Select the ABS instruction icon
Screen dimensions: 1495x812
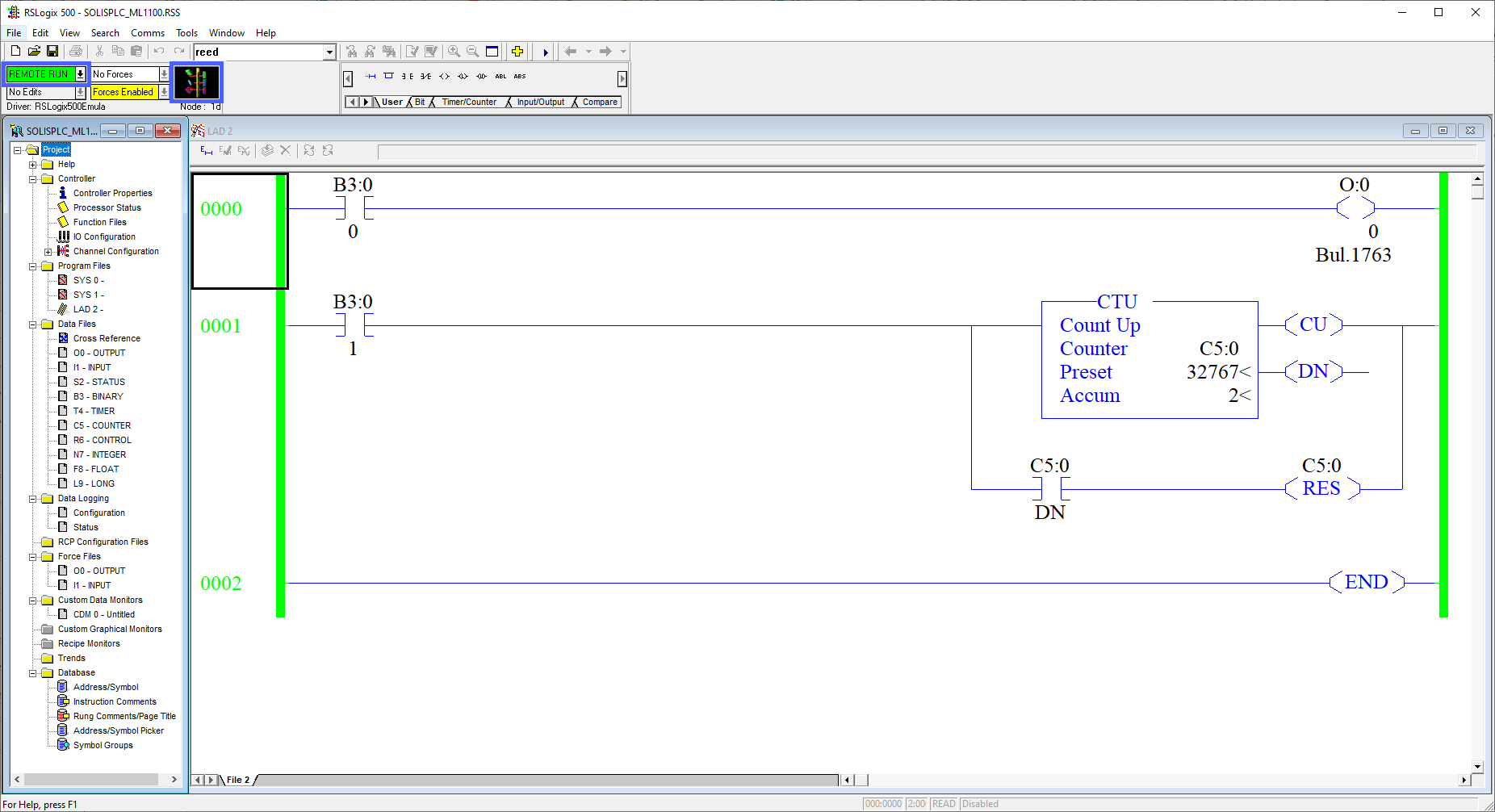[520, 76]
